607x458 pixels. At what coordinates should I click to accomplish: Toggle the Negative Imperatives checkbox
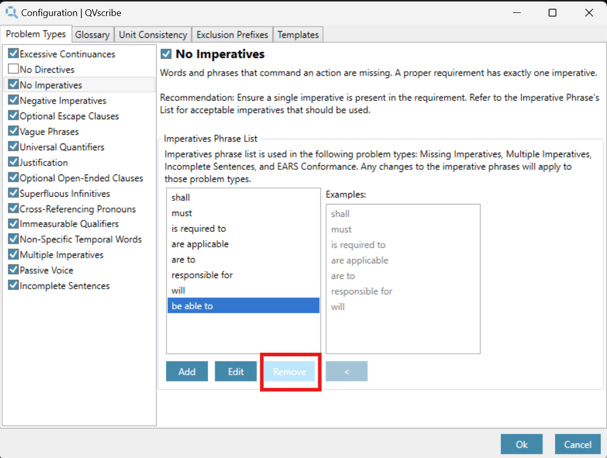point(13,100)
